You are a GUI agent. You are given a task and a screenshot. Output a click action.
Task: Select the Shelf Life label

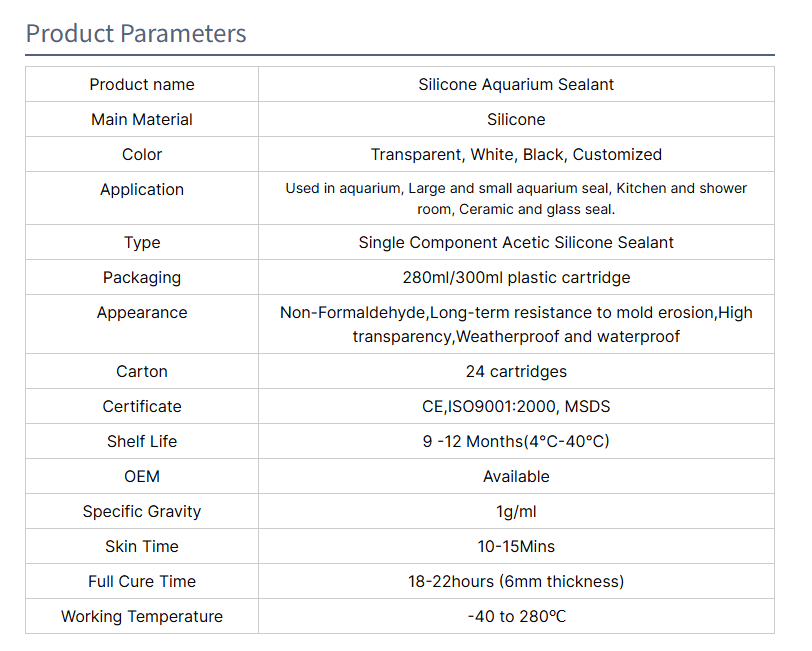[142, 441]
